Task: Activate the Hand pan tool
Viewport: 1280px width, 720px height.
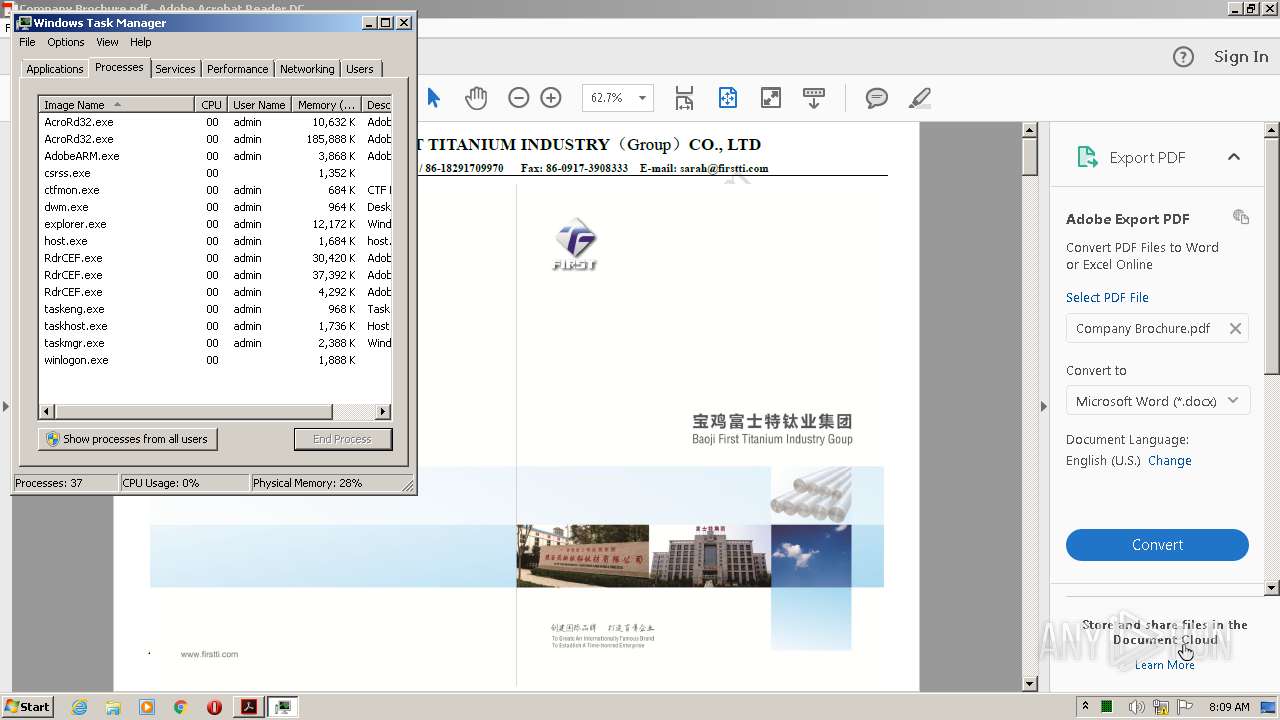Action: pyautogui.click(x=476, y=97)
